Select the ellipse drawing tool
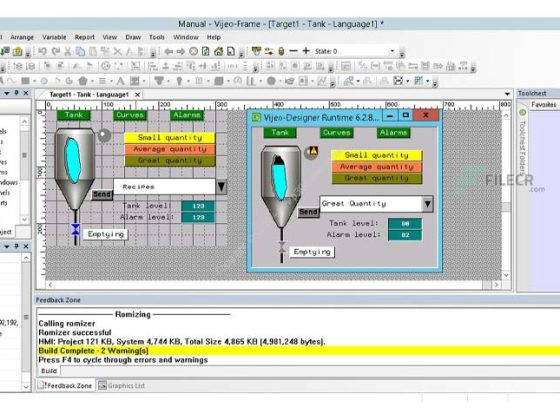 (x=44, y=81)
